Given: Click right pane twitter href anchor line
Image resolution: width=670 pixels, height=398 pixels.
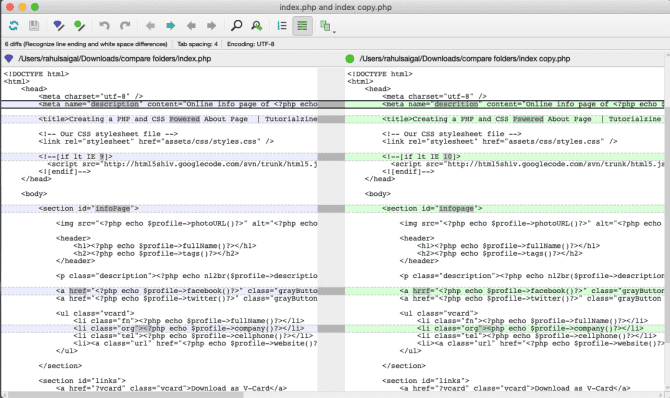Looking at the screenshot, I should pos(530,299).
